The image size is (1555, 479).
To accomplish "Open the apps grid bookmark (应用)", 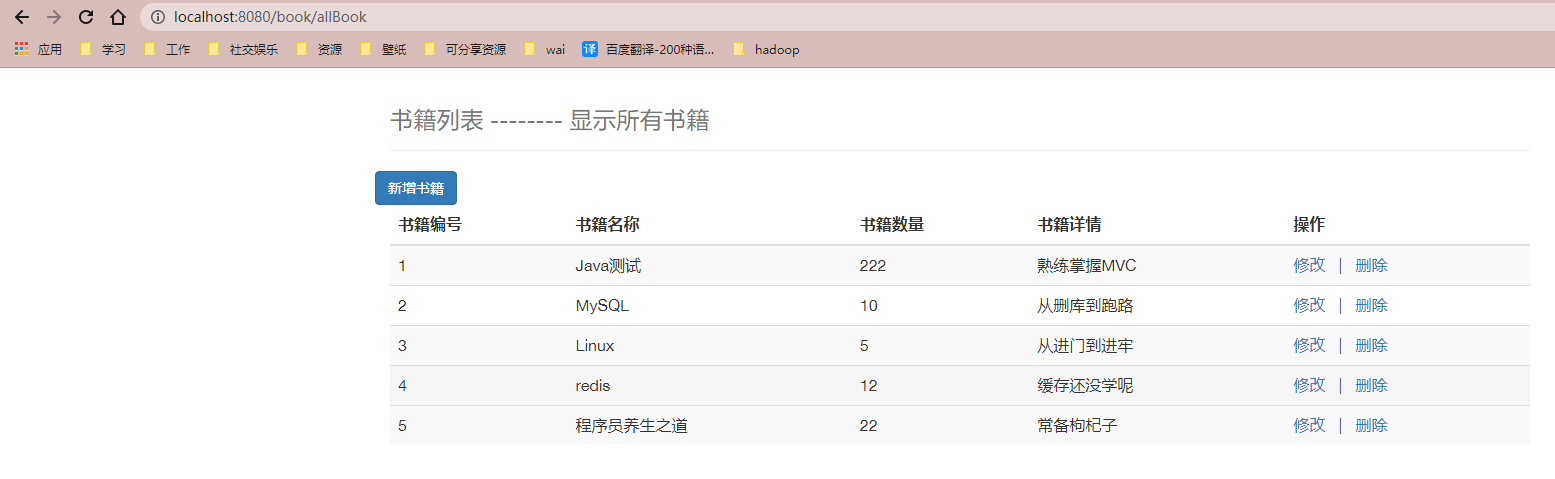I will (x=38, y=49).
